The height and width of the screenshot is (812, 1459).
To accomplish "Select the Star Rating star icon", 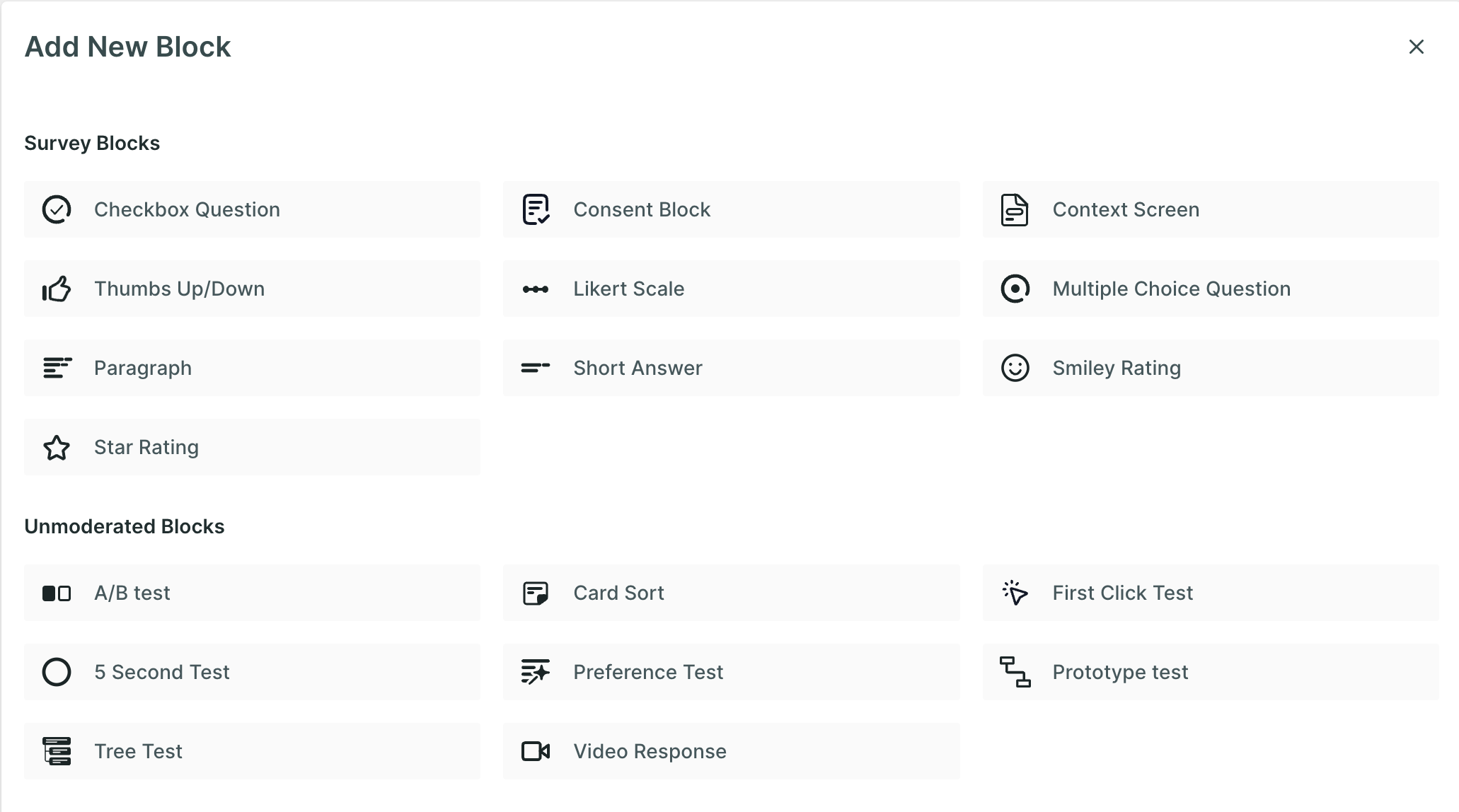I will [57, 447].
